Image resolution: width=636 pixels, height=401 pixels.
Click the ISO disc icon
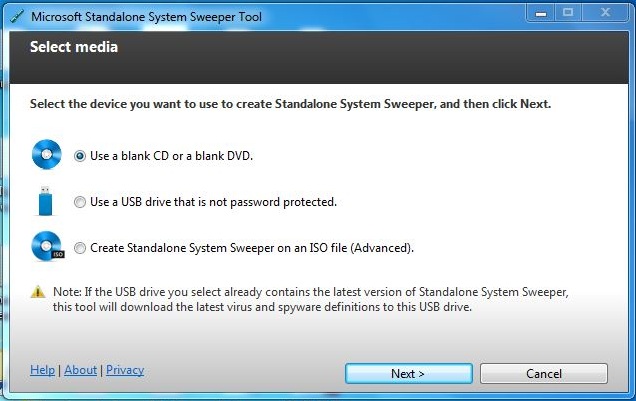click(x=47, y=247)
